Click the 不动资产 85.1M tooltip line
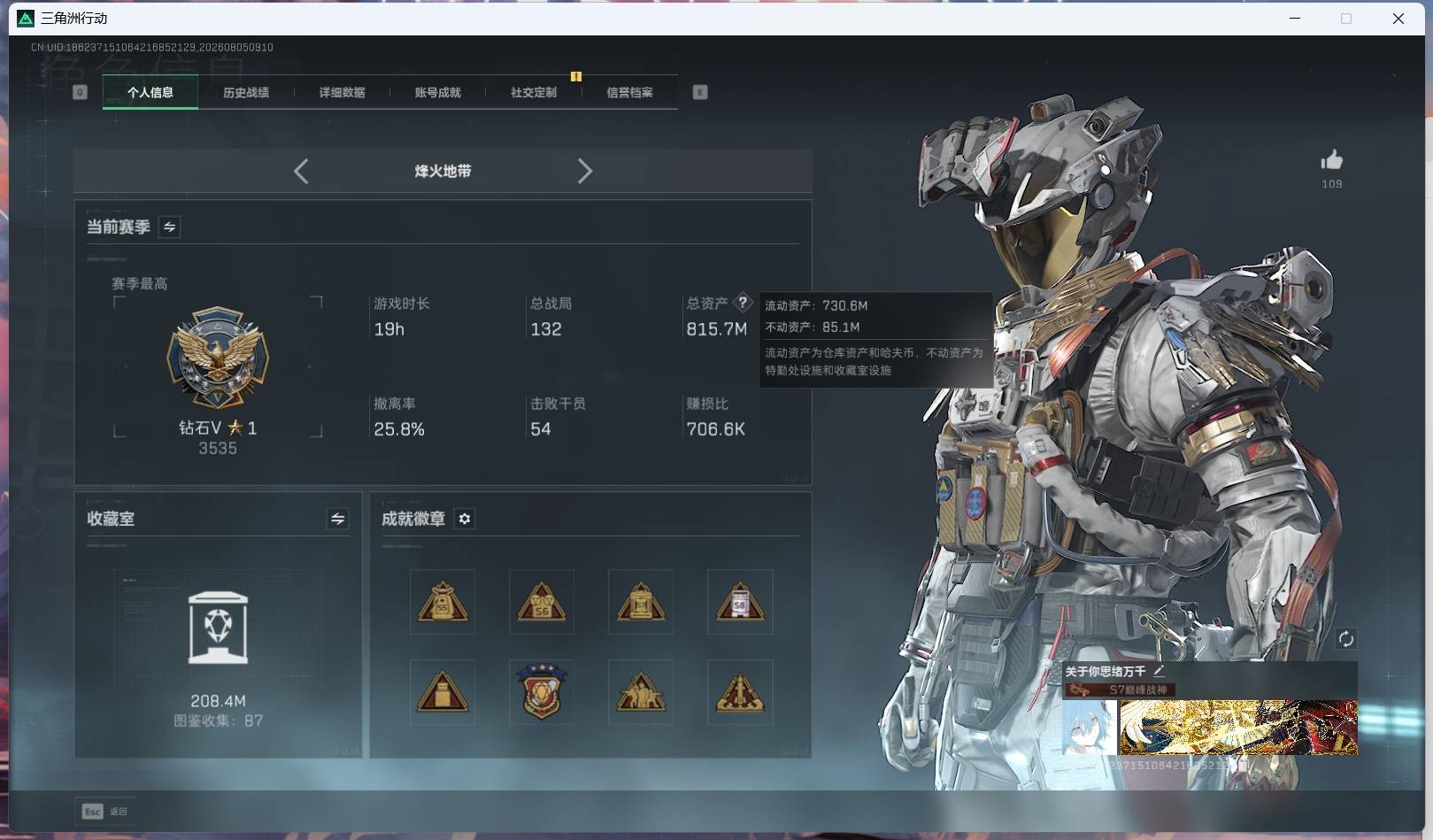Screen dimensions: 1433x840 [x=813, y=327]
